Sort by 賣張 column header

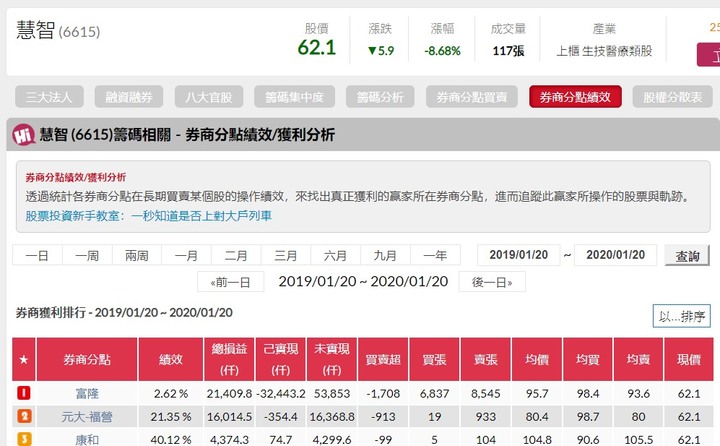point(485,360)
